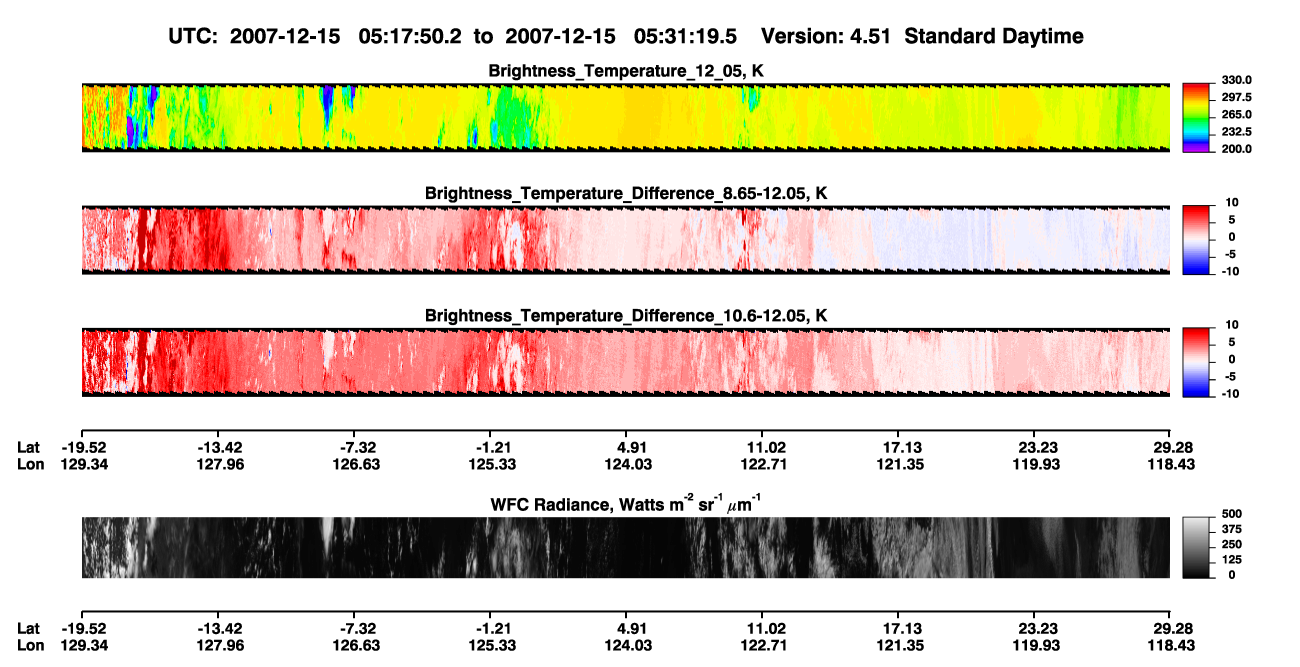Click the 500 tick on radiance colorbar
This screenshot has width=1300, height=667.
(x=1231, y=512)
